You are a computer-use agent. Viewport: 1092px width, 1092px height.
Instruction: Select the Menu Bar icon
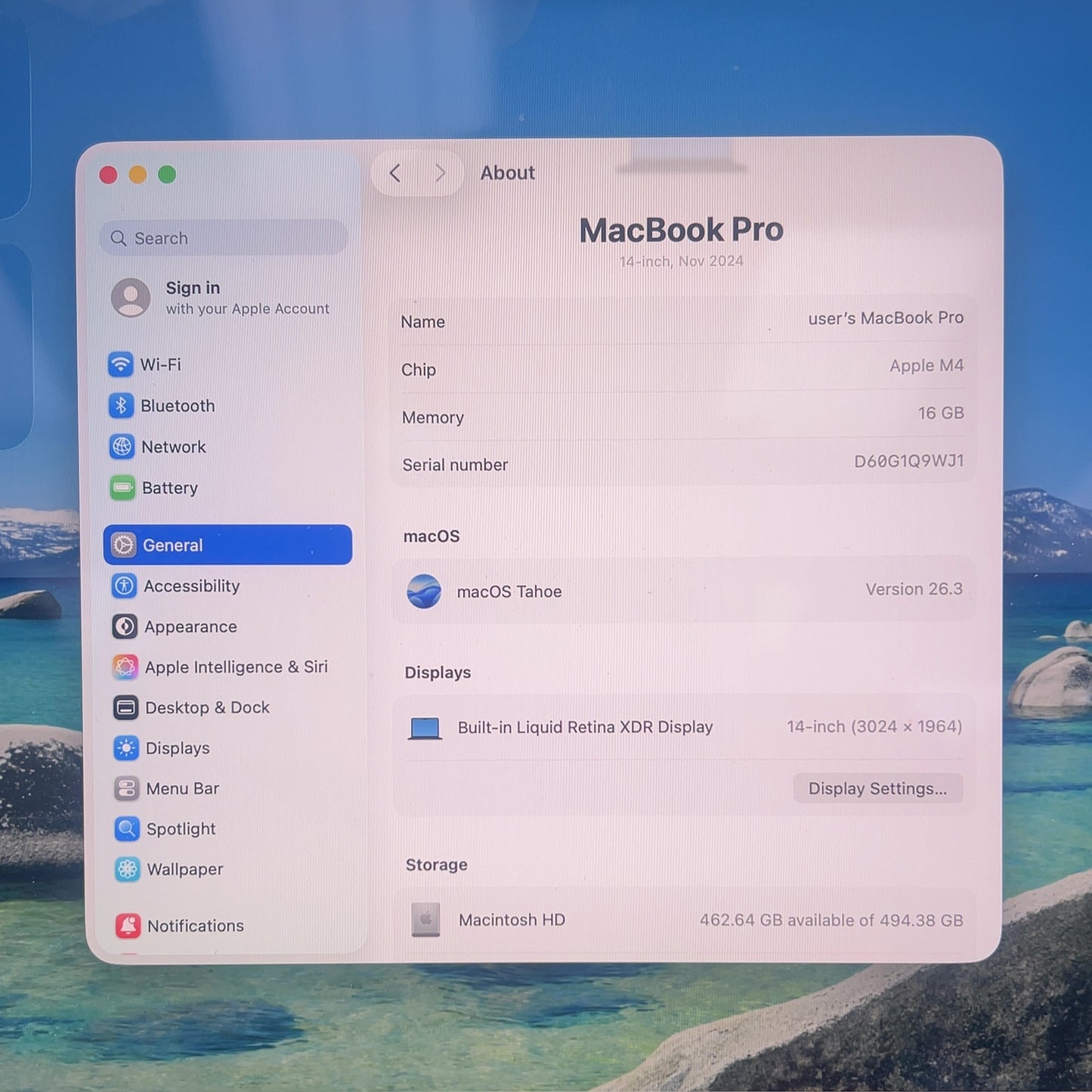127,788
